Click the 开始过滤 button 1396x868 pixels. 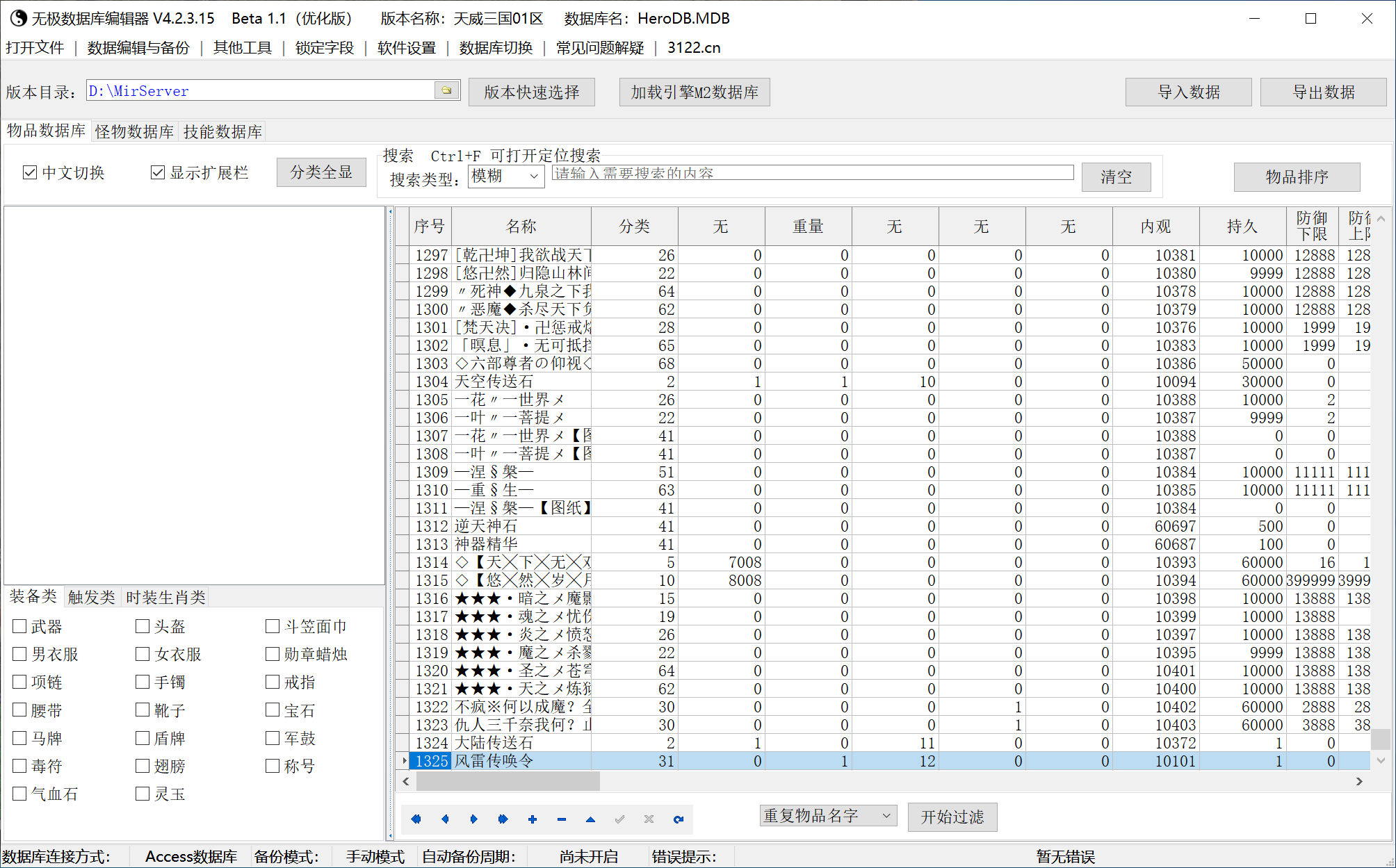click(952, 817)
